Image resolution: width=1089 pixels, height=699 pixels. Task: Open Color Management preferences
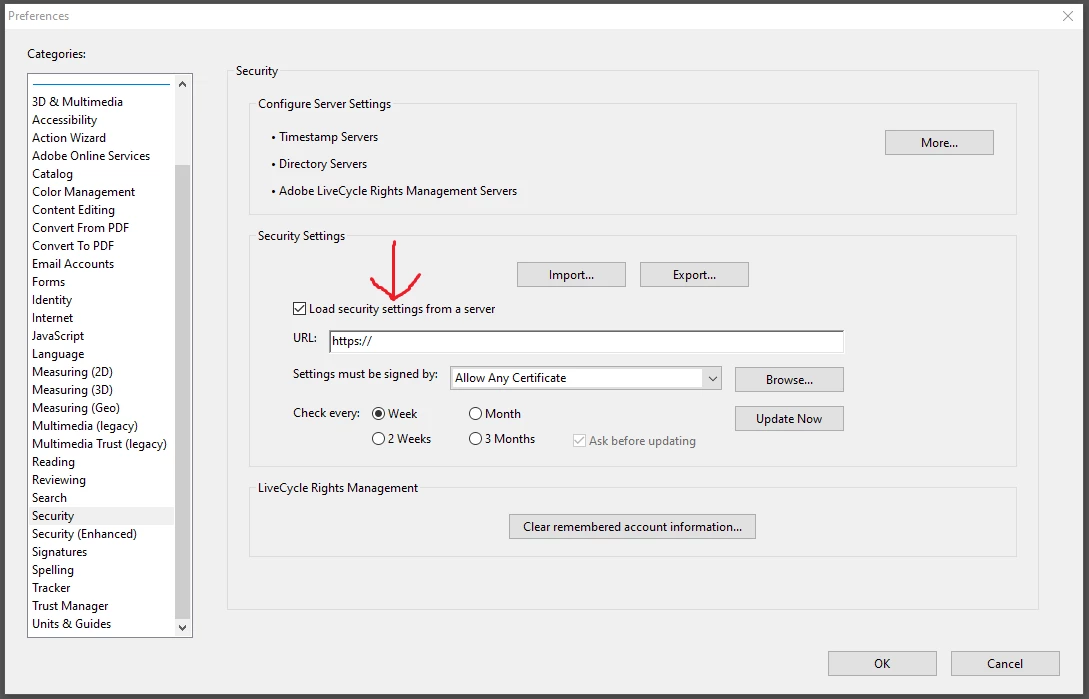(x=83, y=192)
